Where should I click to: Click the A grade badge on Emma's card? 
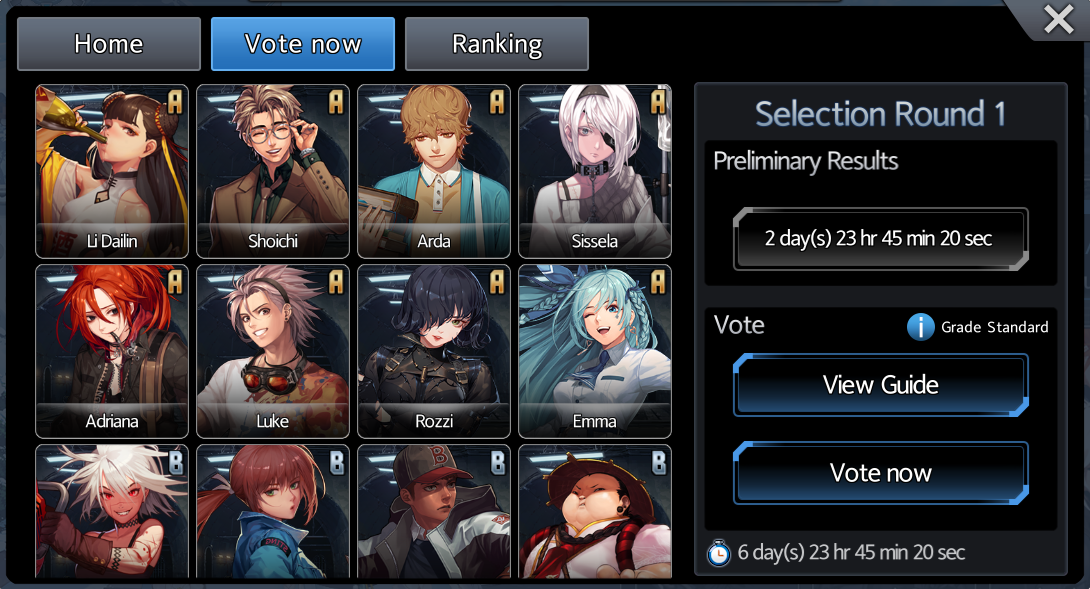tap(658, 282)
